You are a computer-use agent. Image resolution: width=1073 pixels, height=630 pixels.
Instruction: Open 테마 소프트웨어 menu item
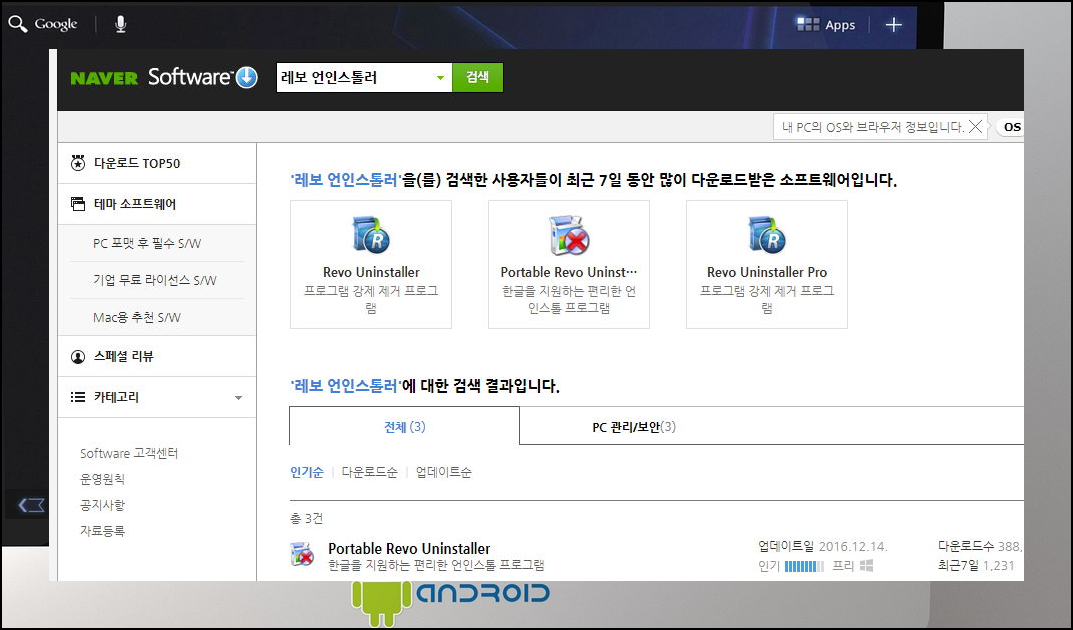click(x=157, y=204)
